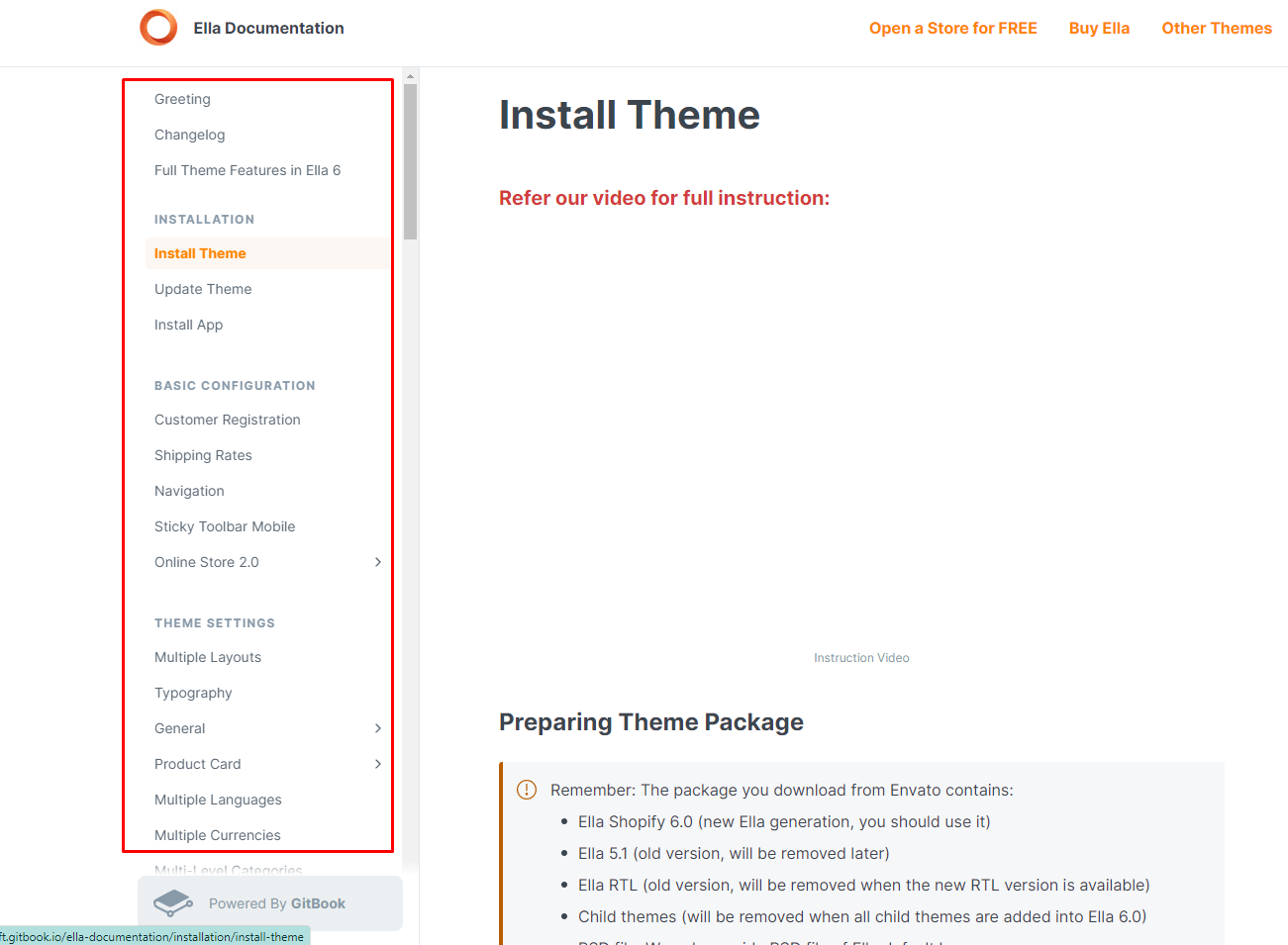The height and width of the screenshot is (945, 1288).
Task: Open the General settings page
Action: pos(180,728)
